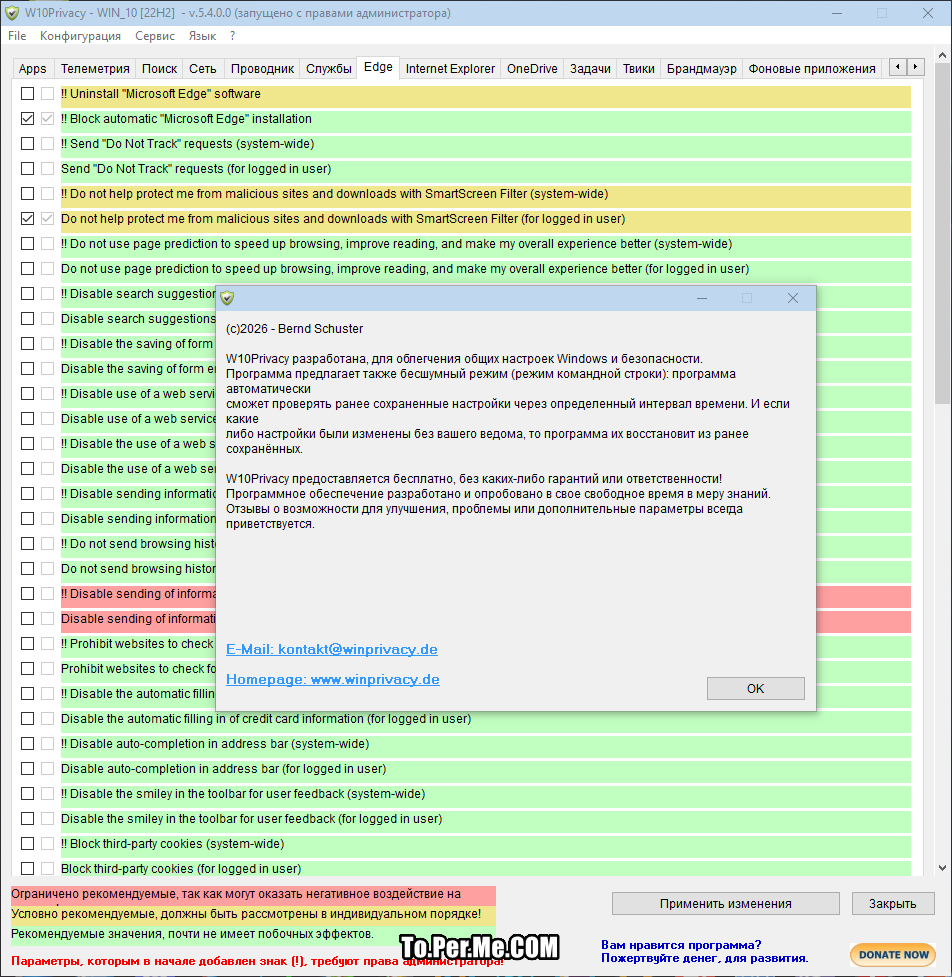Click the W10Privacy shield icon in main title bar
The height and width of the screenshot is (977, 952).
tap(12, 13)
